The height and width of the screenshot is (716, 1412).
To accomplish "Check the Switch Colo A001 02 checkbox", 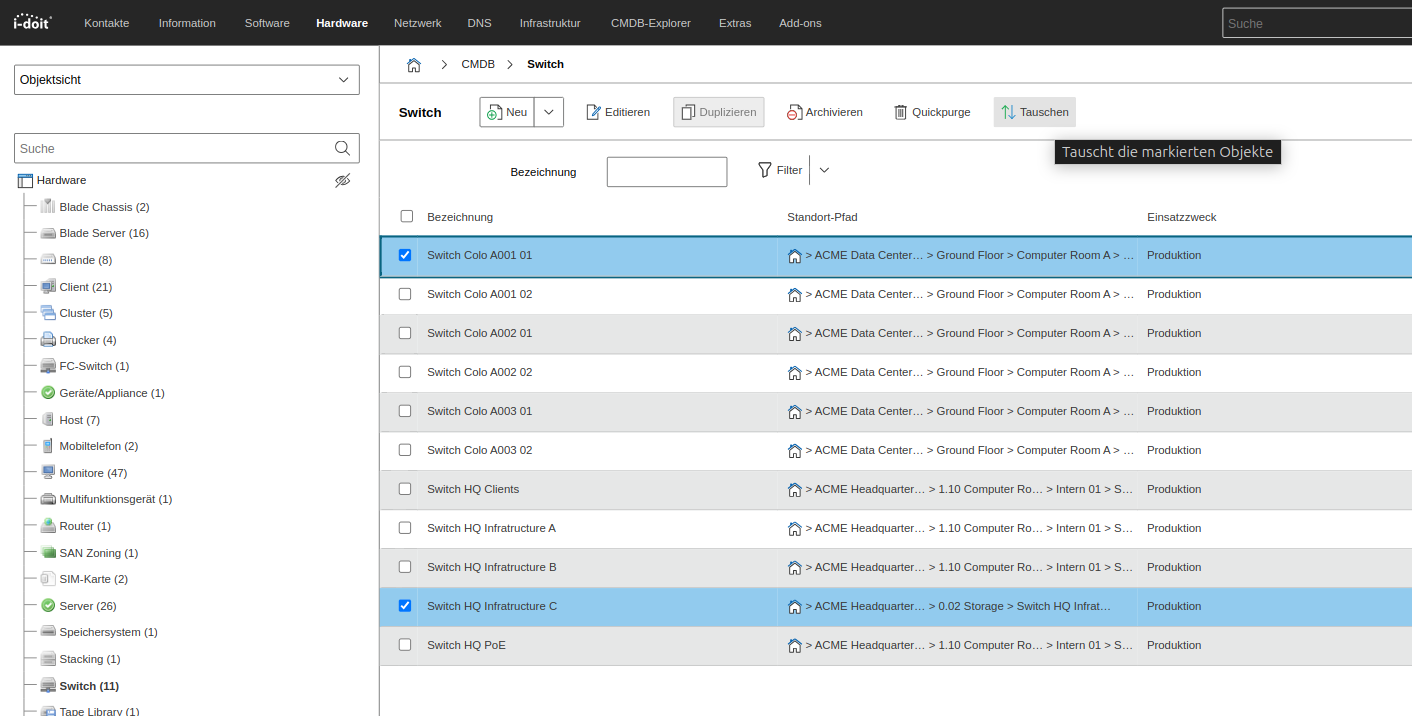I will click(405, 294).
